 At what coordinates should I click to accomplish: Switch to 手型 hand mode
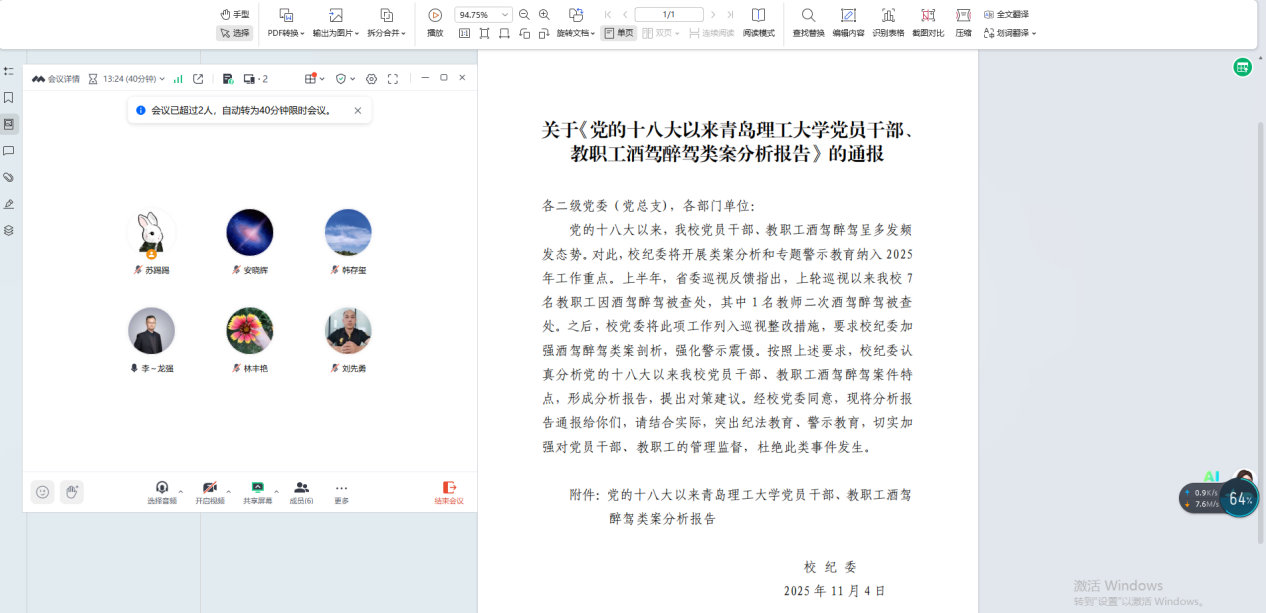[234, 15]
